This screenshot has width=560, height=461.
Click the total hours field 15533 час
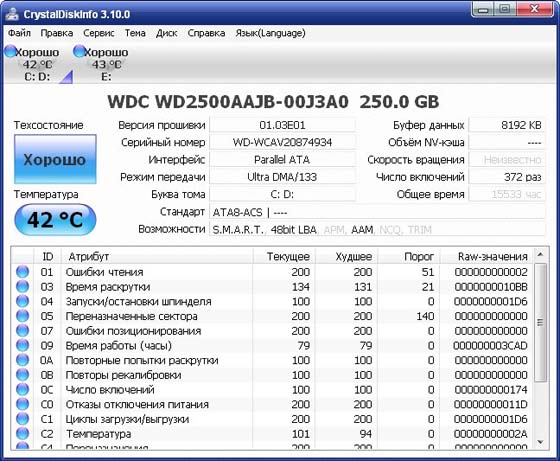507,194
